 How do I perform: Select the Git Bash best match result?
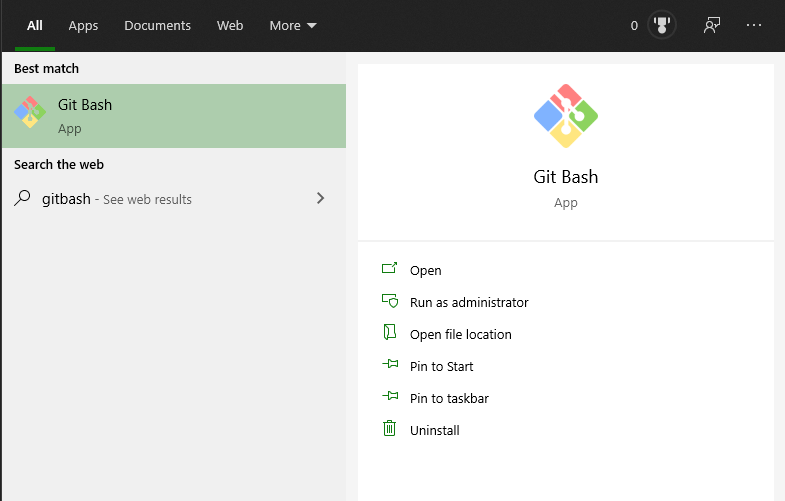174,116
